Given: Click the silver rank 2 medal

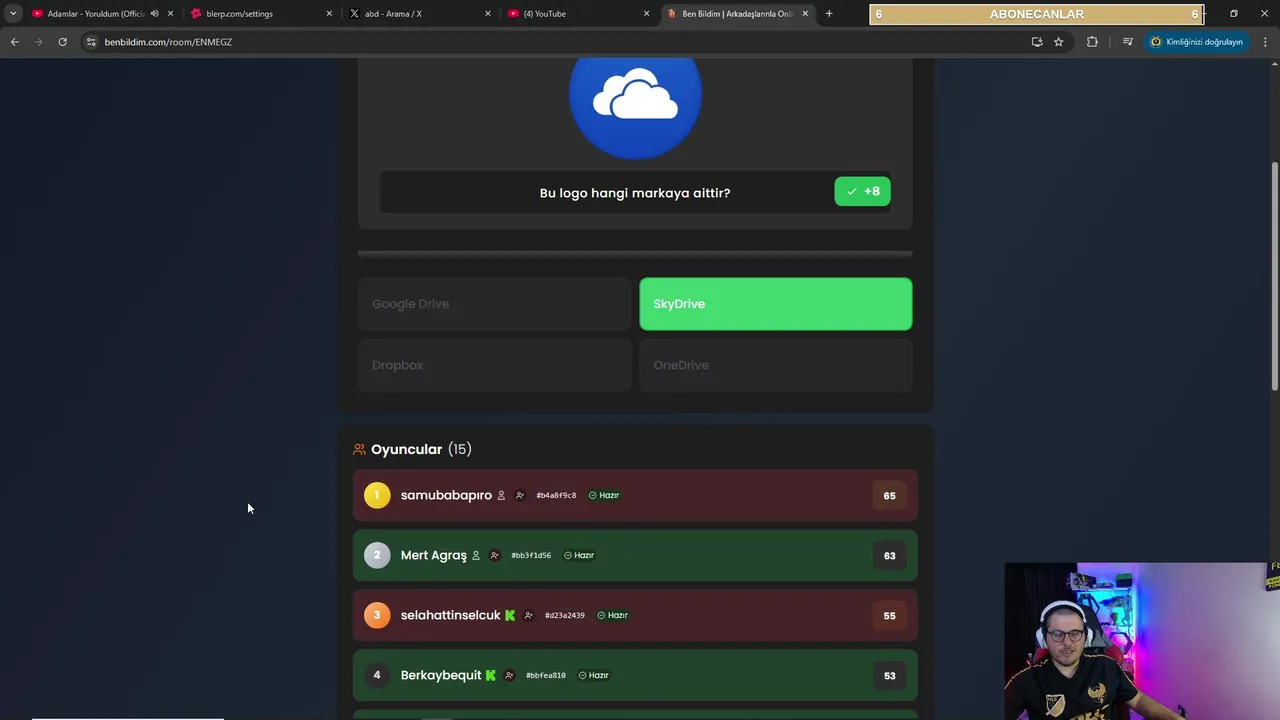Looking at the screenshot, I should [x=377, y=555].
